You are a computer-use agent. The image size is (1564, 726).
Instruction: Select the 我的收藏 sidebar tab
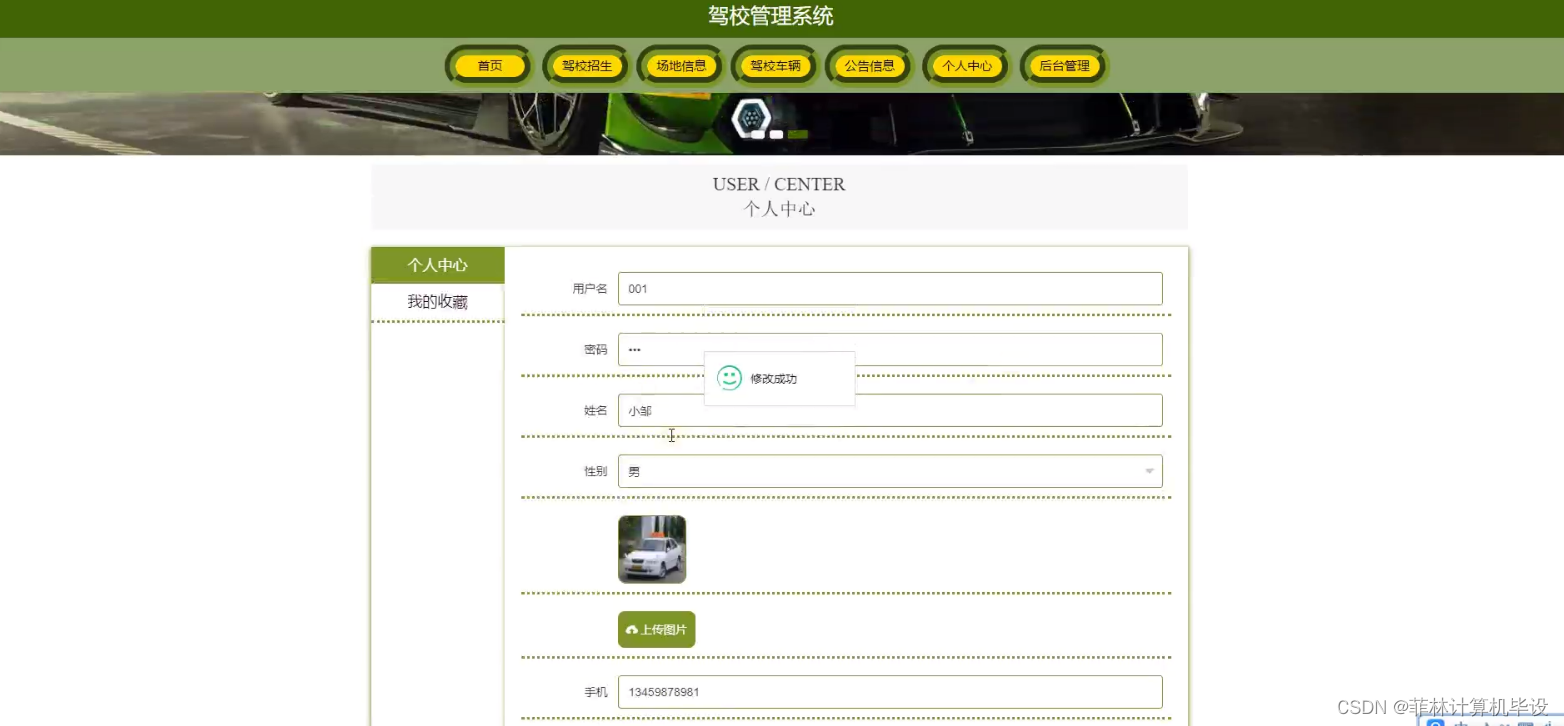437,302
